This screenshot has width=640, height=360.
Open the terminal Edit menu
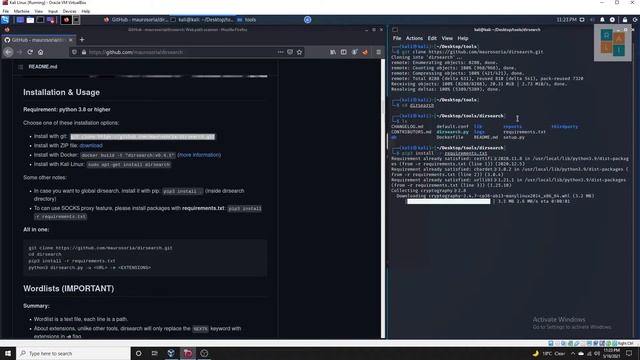click(x=432, y=38)
